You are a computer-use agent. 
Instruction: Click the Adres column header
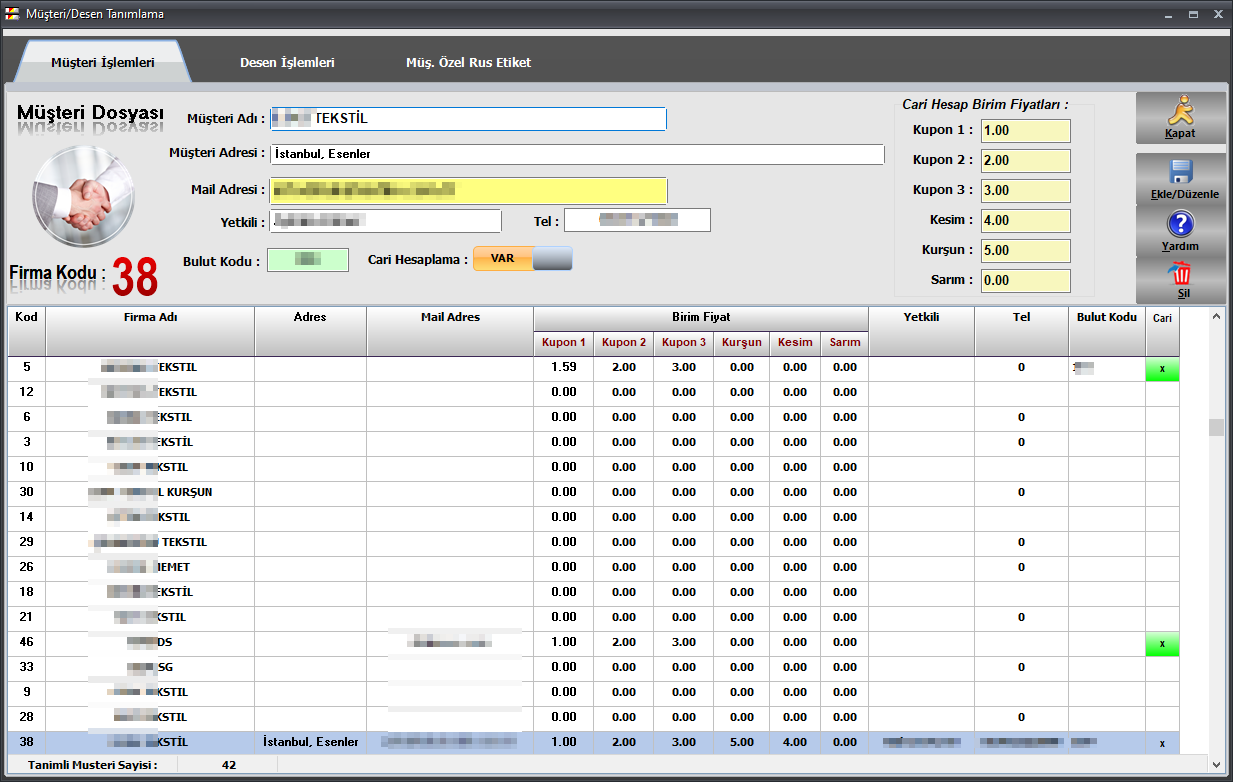pos(310,331)
